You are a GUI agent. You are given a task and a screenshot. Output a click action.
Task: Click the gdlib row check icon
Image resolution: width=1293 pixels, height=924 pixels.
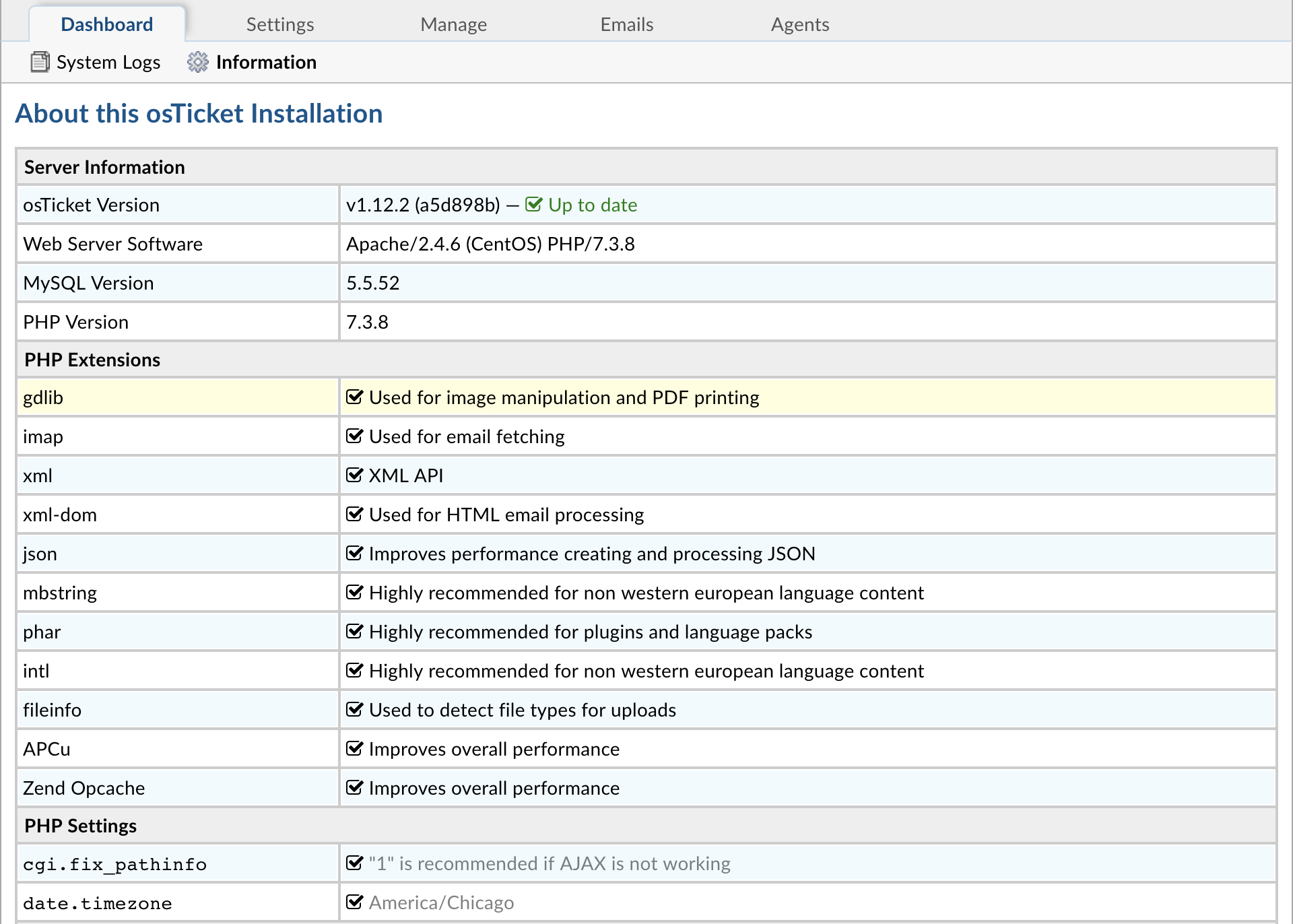pos(354,397)
